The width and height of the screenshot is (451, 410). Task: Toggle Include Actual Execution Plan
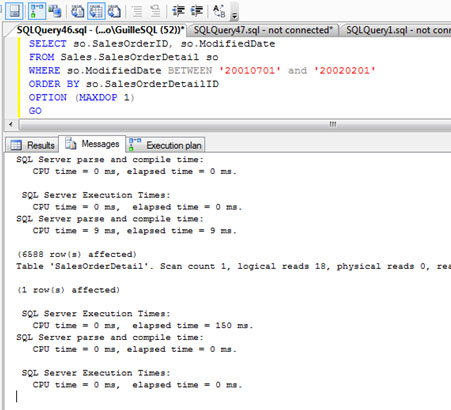37,11
